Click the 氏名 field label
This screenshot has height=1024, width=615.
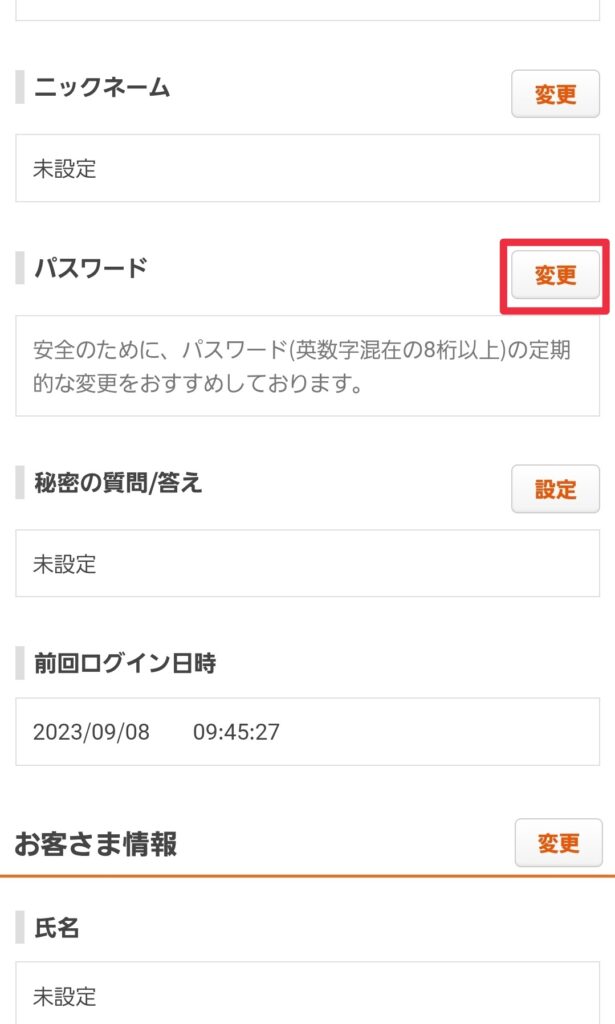[x=57, y=928]
